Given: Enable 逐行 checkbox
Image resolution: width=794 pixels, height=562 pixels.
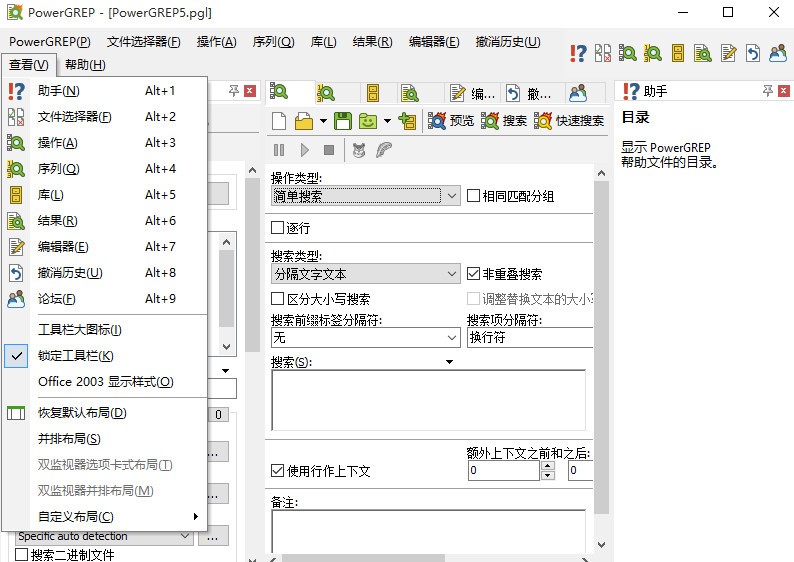Looking at the screenshot, I should (277, 228).
